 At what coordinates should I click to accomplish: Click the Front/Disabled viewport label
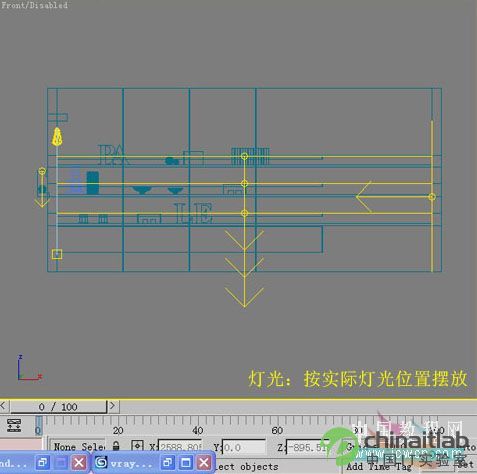(x=34, y=5)
